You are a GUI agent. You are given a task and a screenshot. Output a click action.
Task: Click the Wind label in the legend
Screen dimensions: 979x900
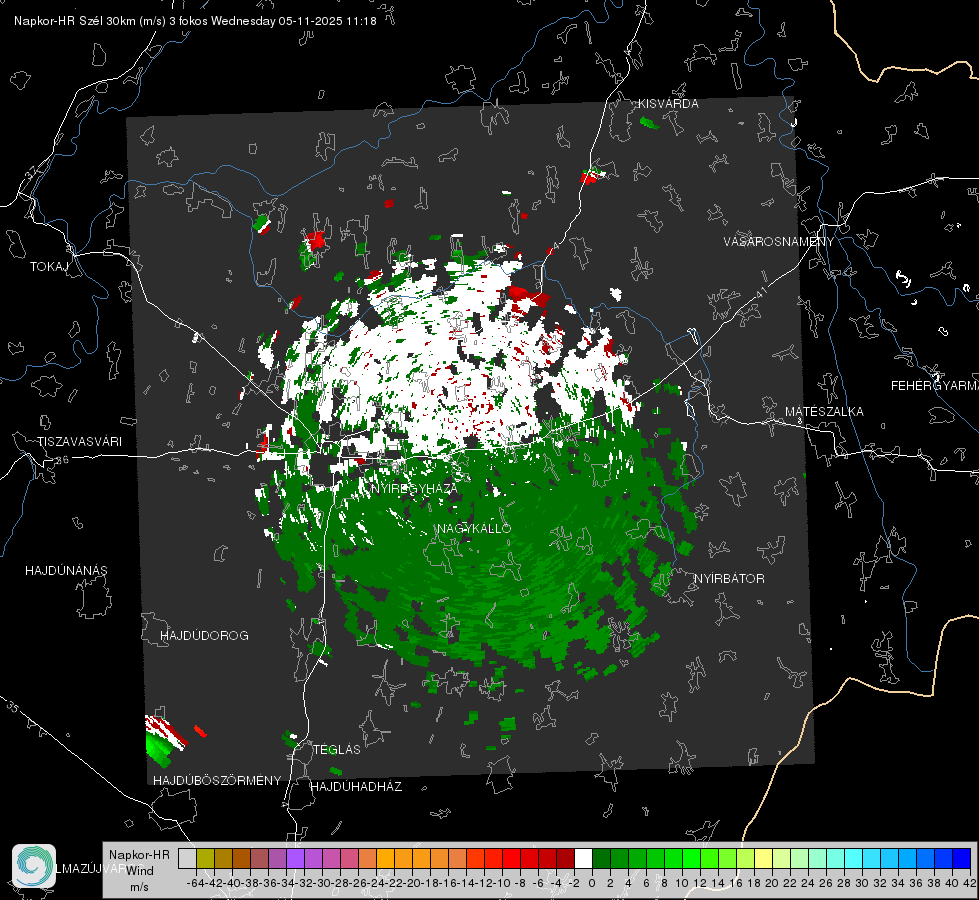[x=140, y=871]
